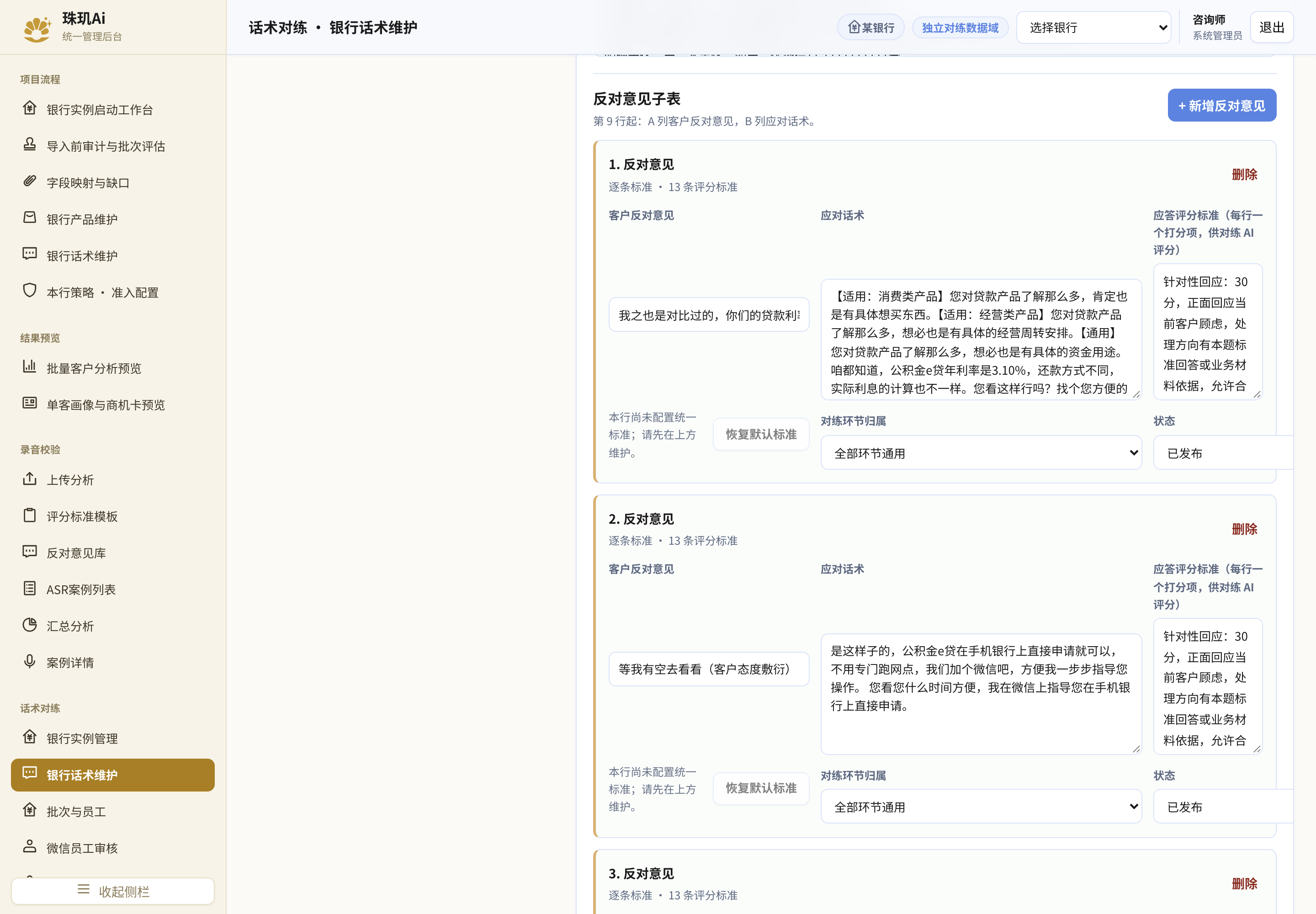Click the 批量客户分析预览 bar chart icon
Image resolution: width=1316 pixels, height=914 pixels.
pos(30,367)
